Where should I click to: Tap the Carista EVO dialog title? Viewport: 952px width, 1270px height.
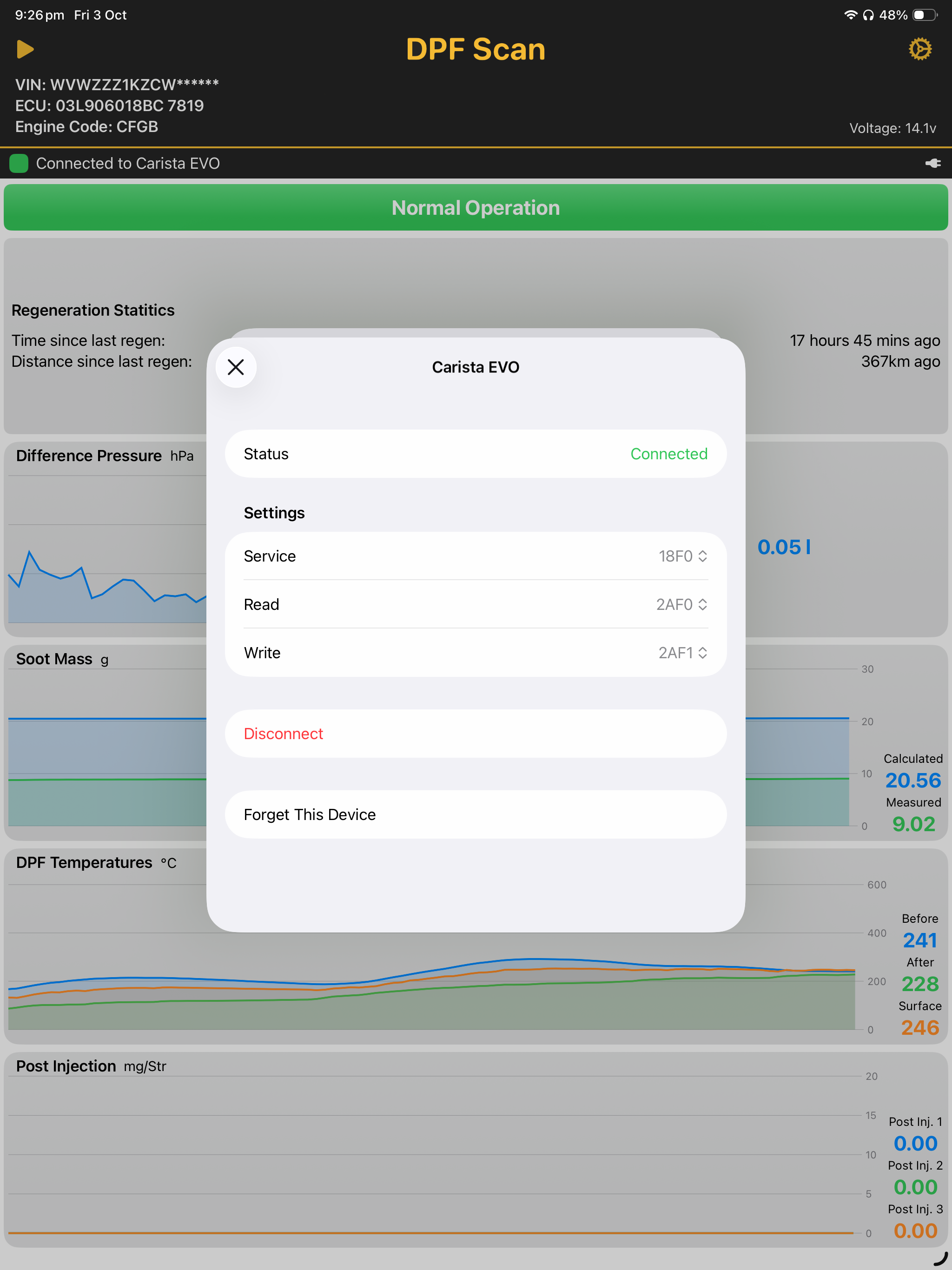(x=476, y=367)
